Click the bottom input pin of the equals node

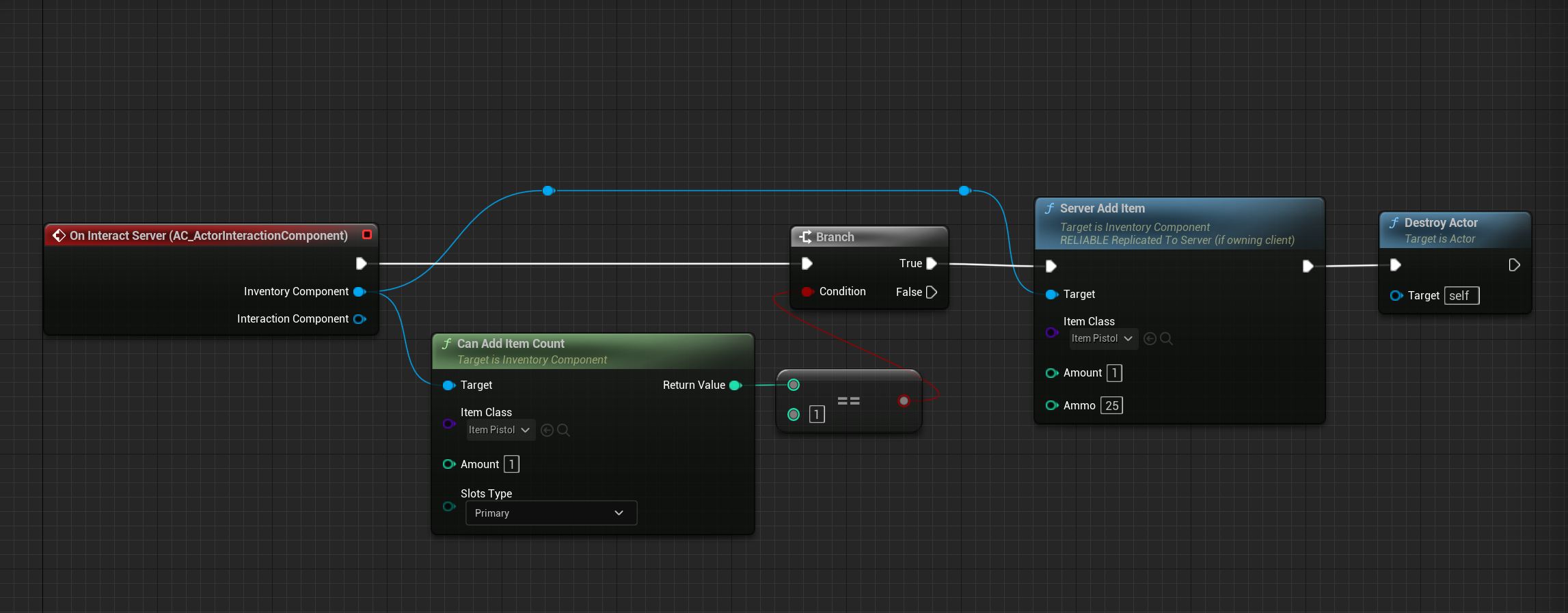click(x=794, y=414)
